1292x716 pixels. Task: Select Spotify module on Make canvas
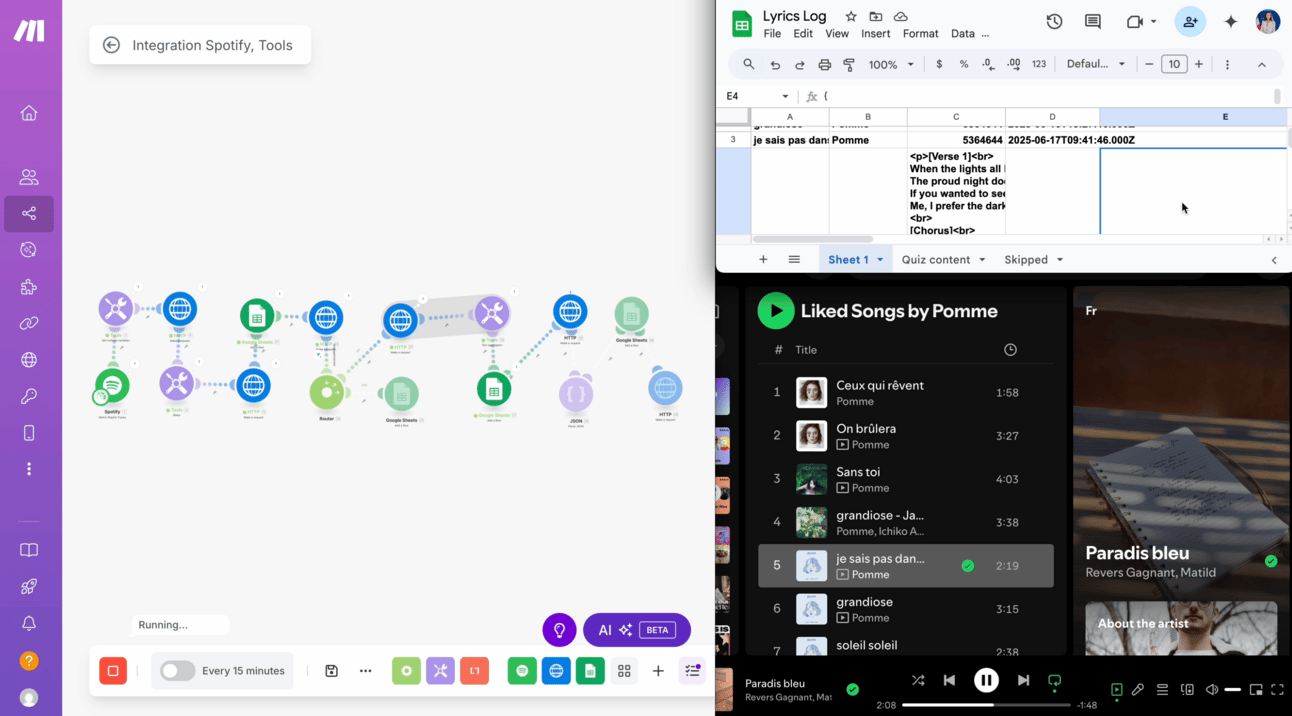click(113, 385)
